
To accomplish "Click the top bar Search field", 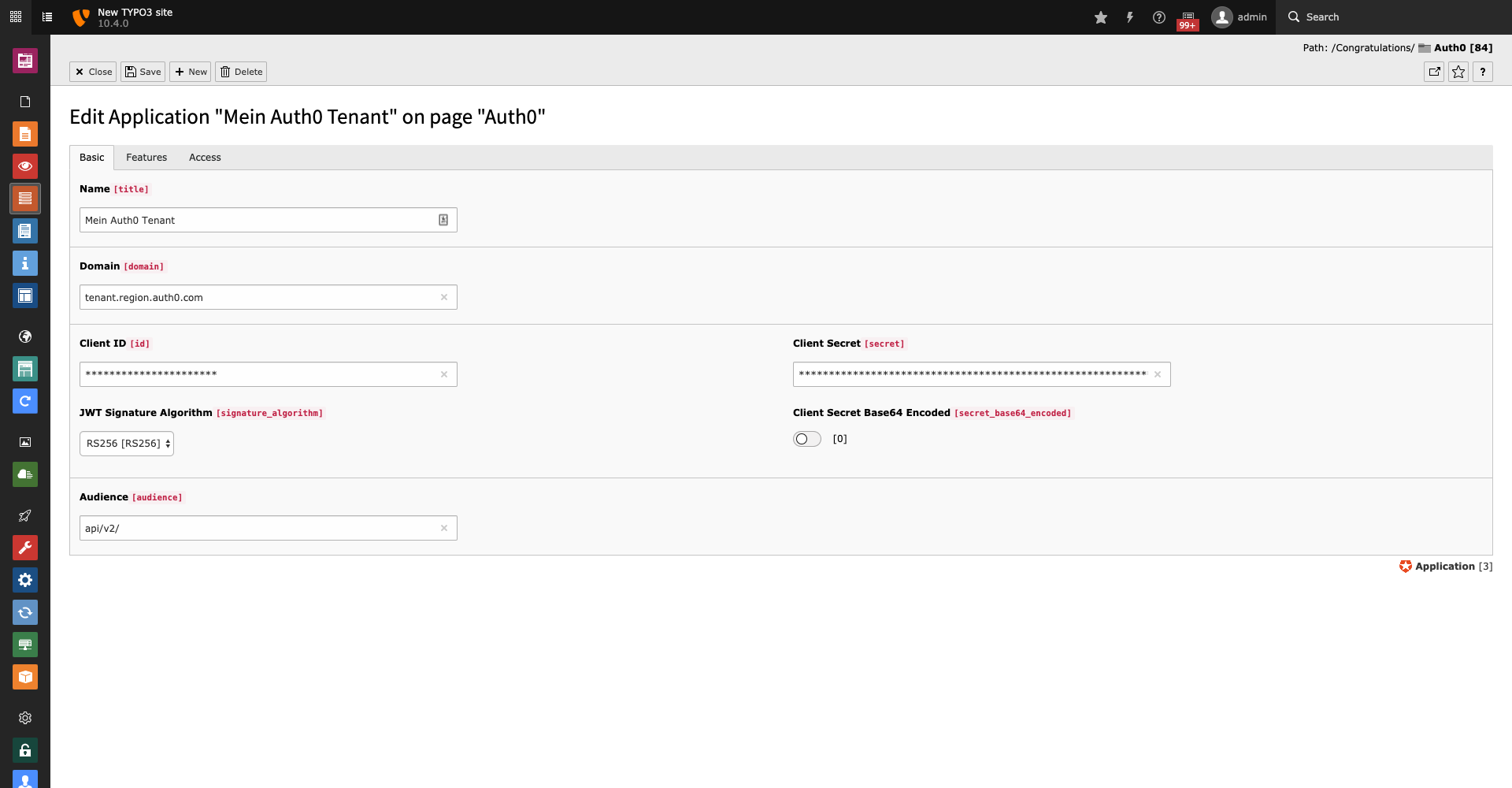I will [x=1394, y=17].
